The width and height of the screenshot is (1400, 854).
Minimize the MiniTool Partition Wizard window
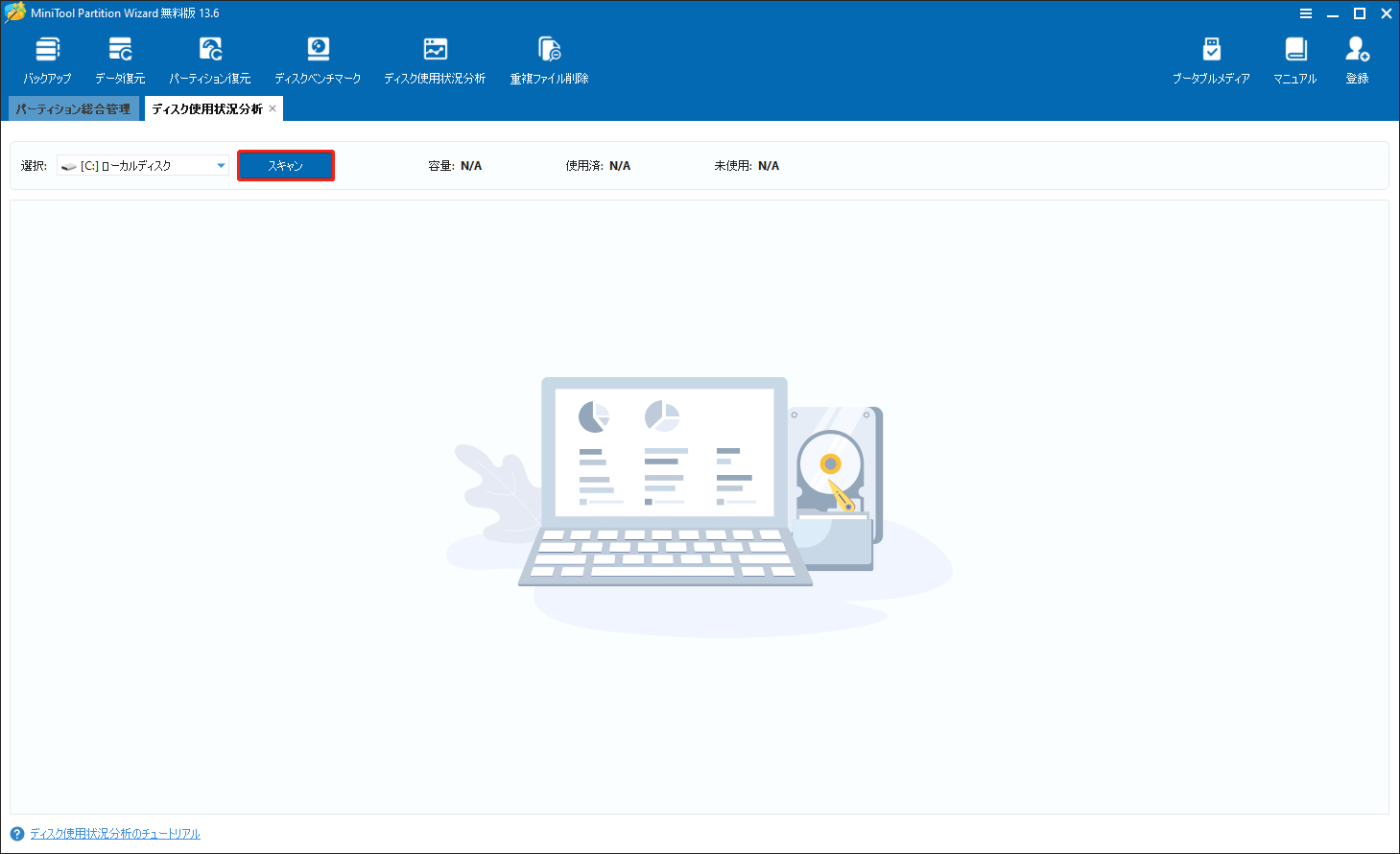1333,13
